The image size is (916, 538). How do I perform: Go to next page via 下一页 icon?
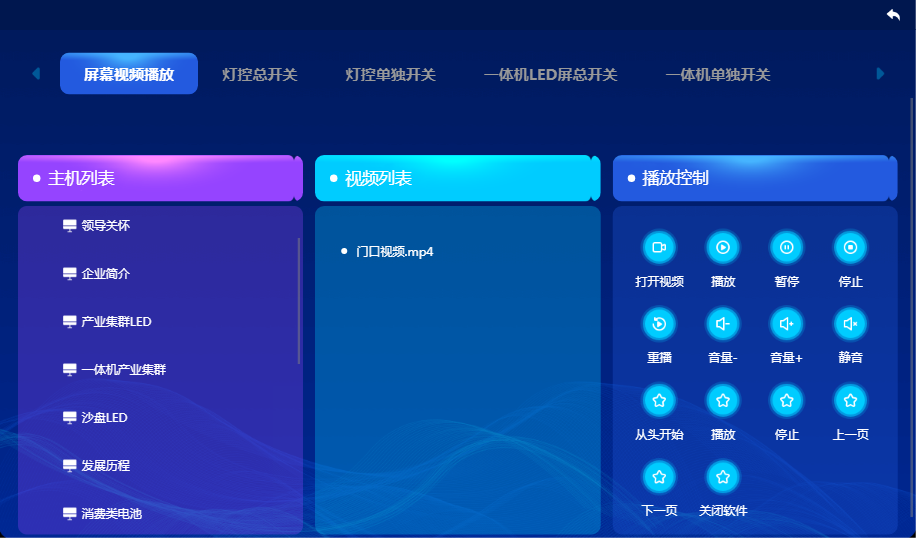click(659, 476)
